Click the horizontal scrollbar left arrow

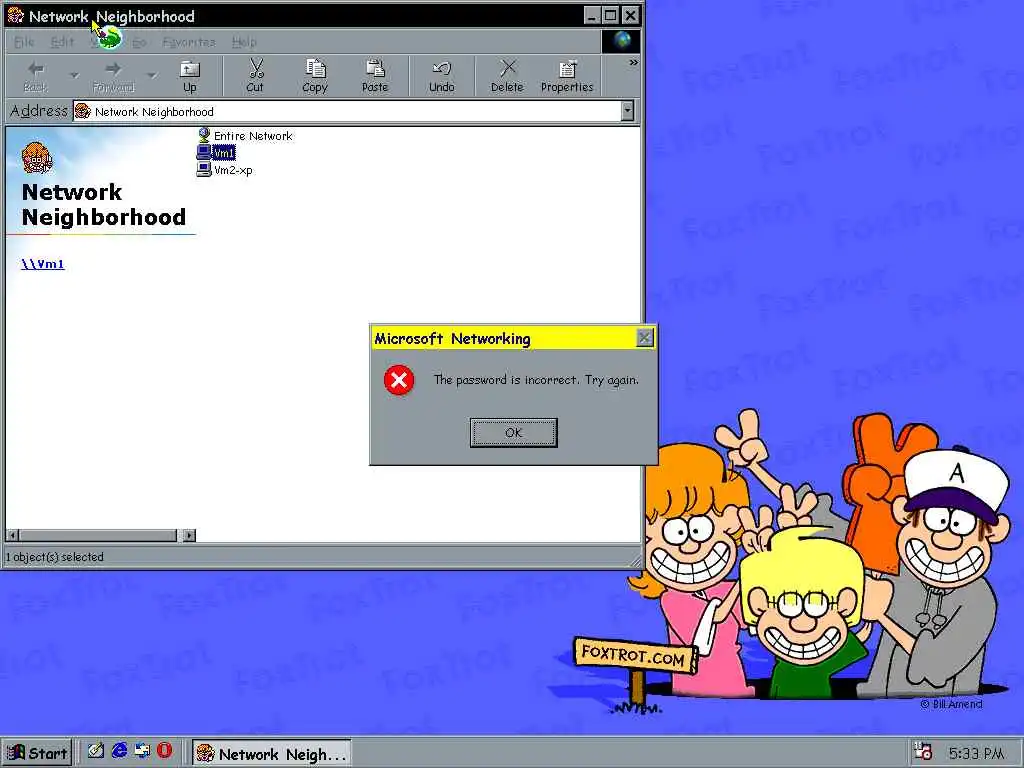pyautogui.click(x=12, y=536)
